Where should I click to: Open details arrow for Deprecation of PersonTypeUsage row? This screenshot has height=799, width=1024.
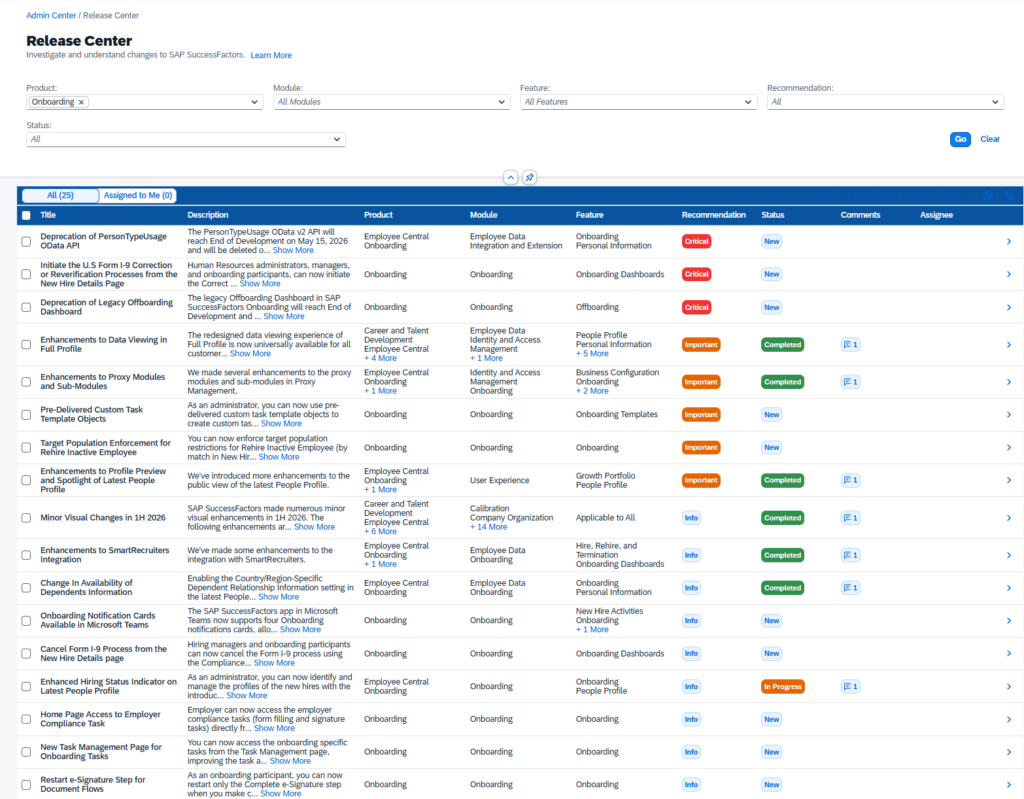point(1009,242)
